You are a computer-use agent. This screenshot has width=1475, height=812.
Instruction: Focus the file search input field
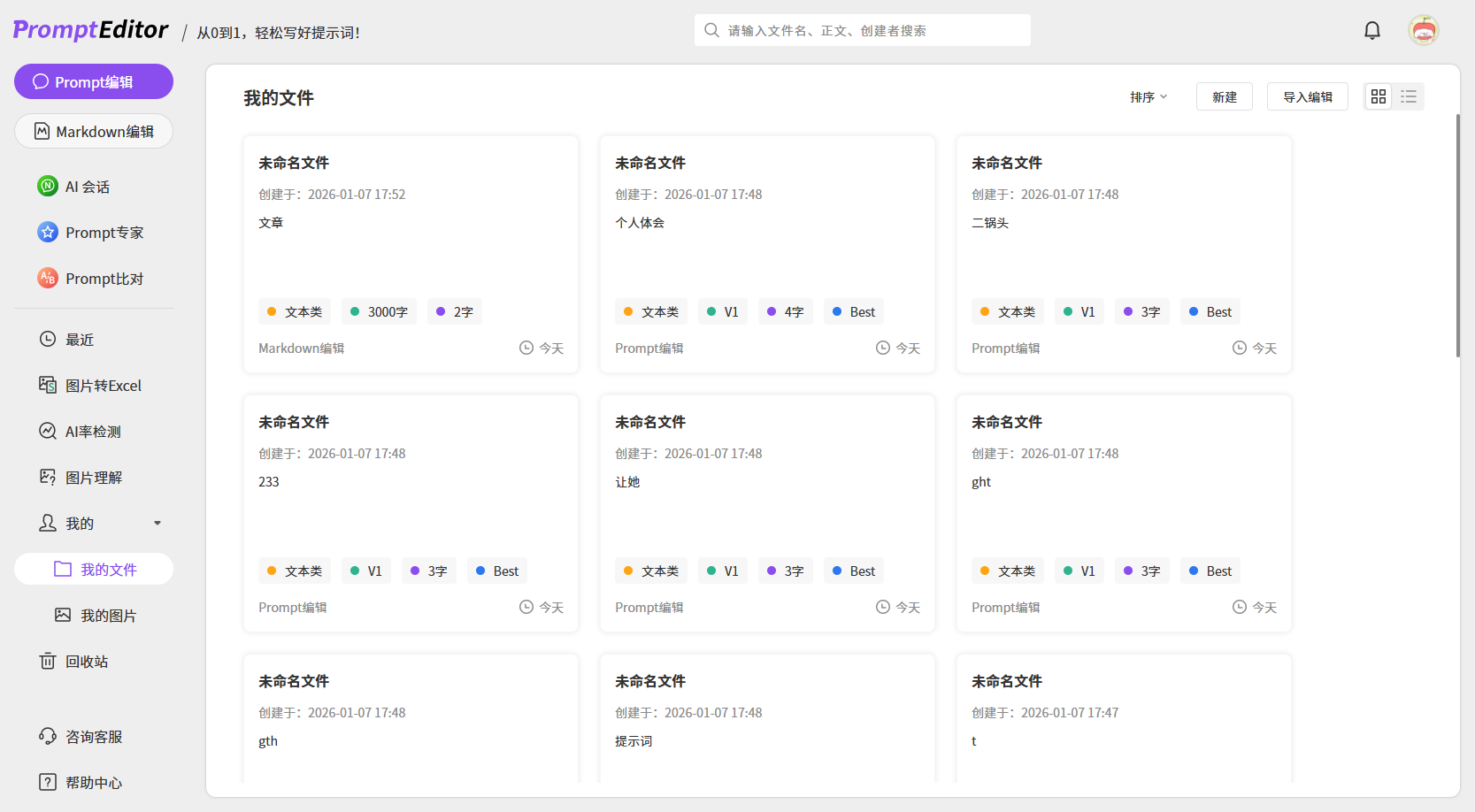coord(872,31)
